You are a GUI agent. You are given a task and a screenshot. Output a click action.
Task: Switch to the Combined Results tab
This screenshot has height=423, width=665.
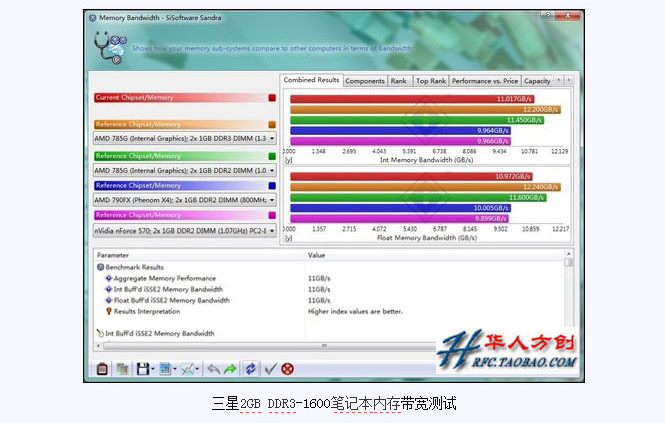(x=311, y=80)
